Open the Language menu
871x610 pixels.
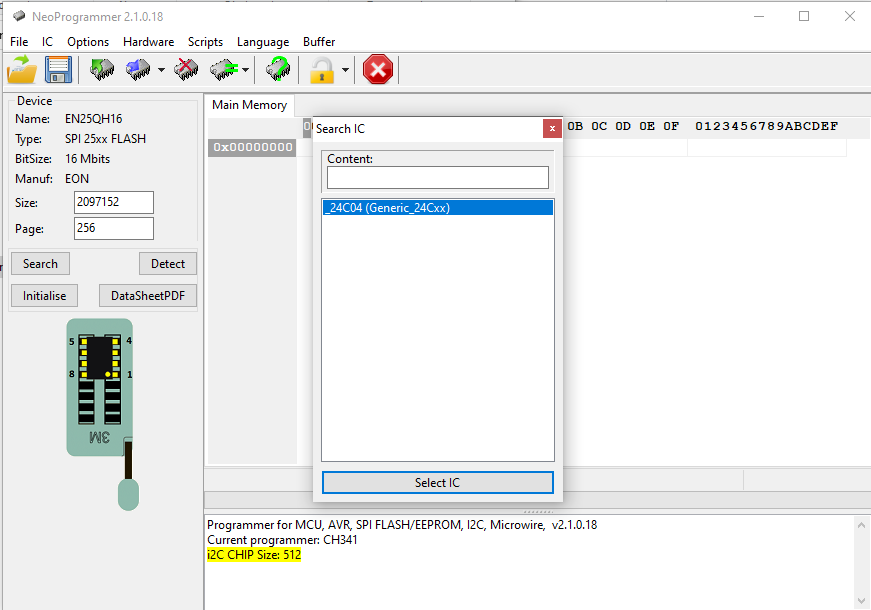point(263,42)
